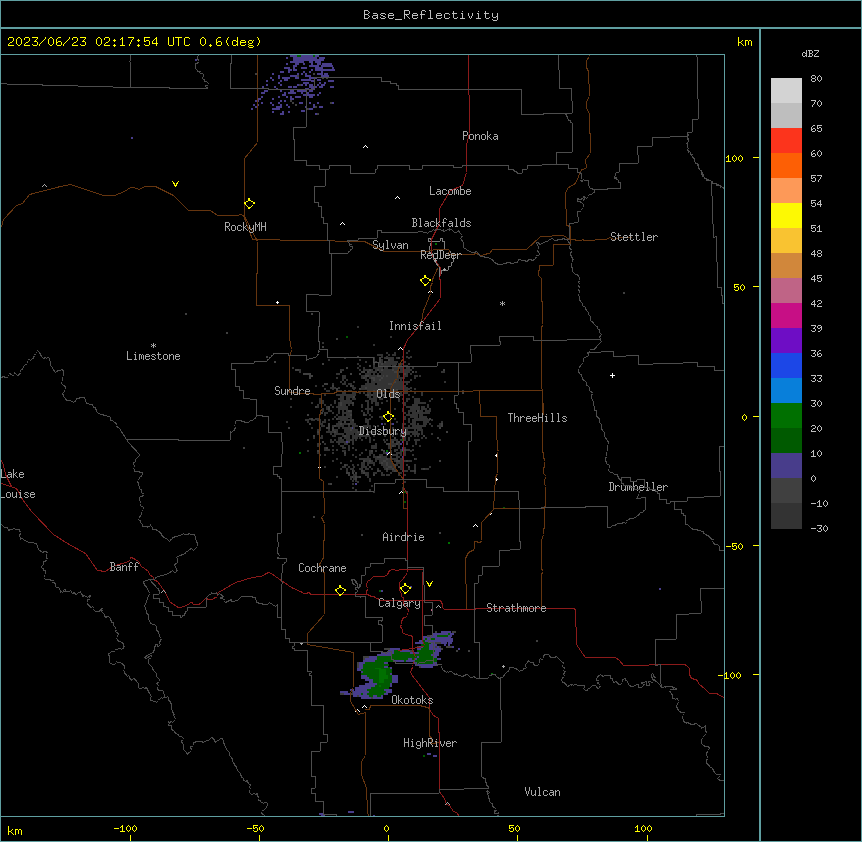Click the slate purple 10 dBZ legend color
This screenshot has width=862, height=842.
(786, 466)
